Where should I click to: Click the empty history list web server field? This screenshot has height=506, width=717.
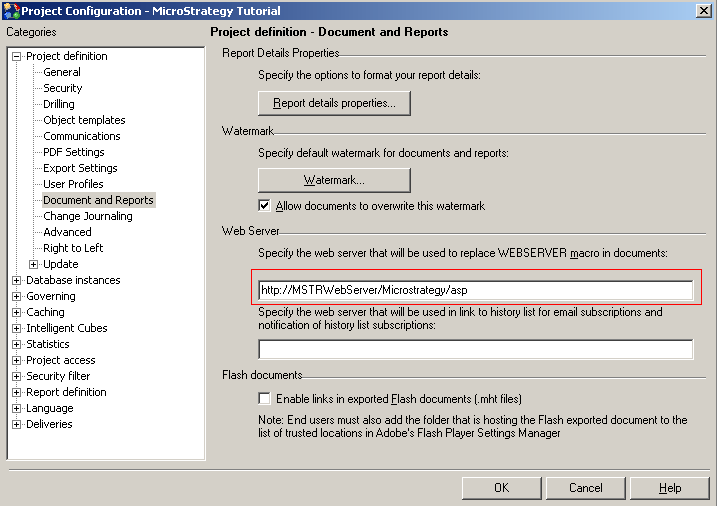[475, 349]
